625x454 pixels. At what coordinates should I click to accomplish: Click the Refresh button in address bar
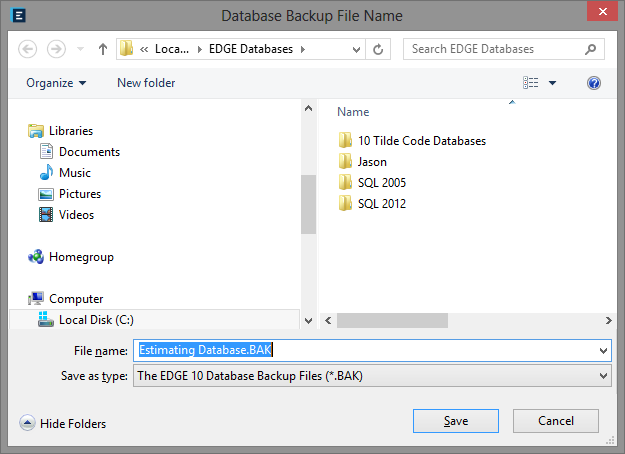coord(379,49)
